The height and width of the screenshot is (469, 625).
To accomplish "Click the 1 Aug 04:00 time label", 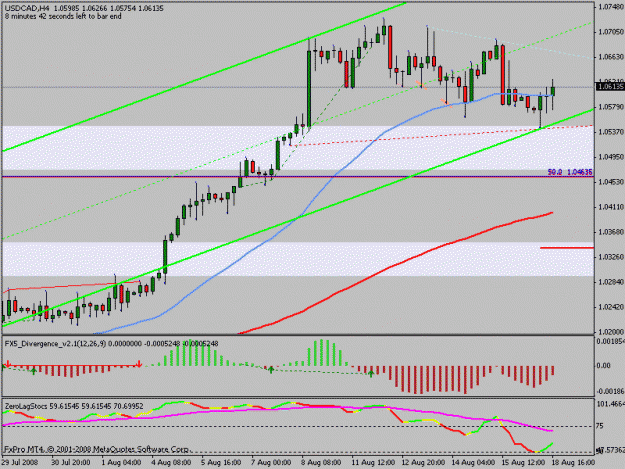I will [x=121, y=463].
